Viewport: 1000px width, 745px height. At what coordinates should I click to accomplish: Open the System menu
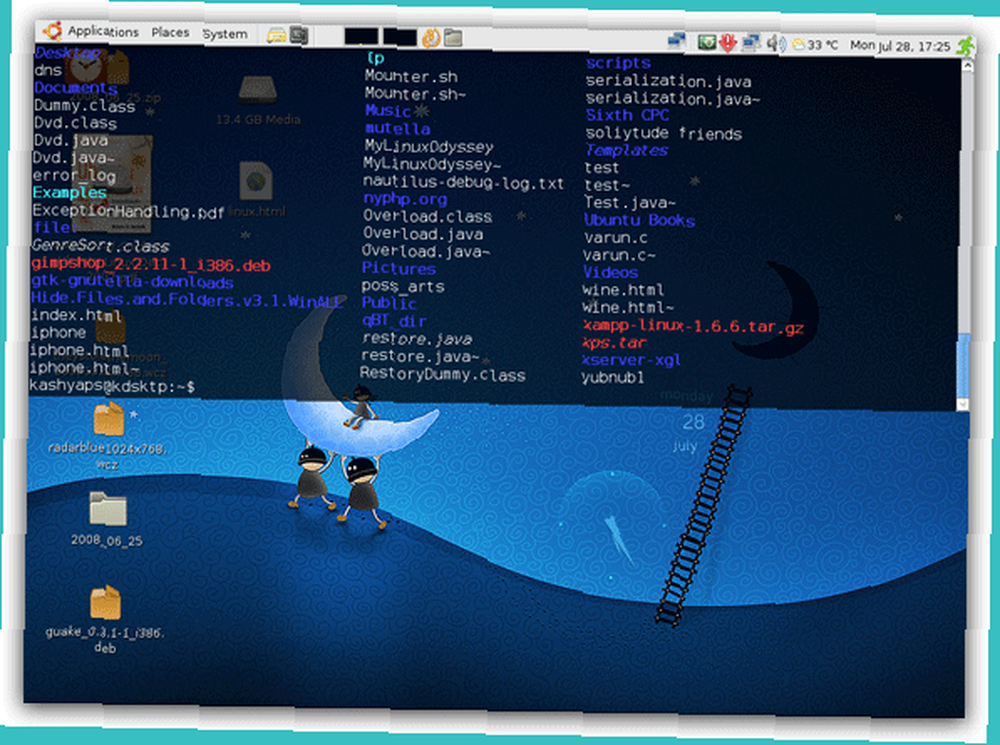[x=225, y=34]
